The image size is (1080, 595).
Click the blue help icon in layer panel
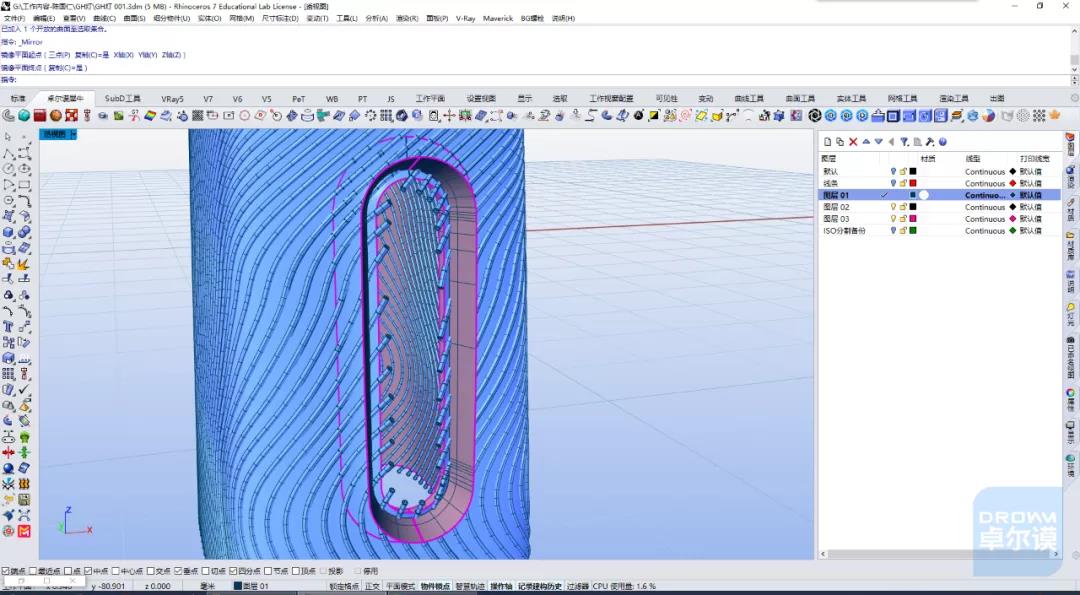click(942, 142)
